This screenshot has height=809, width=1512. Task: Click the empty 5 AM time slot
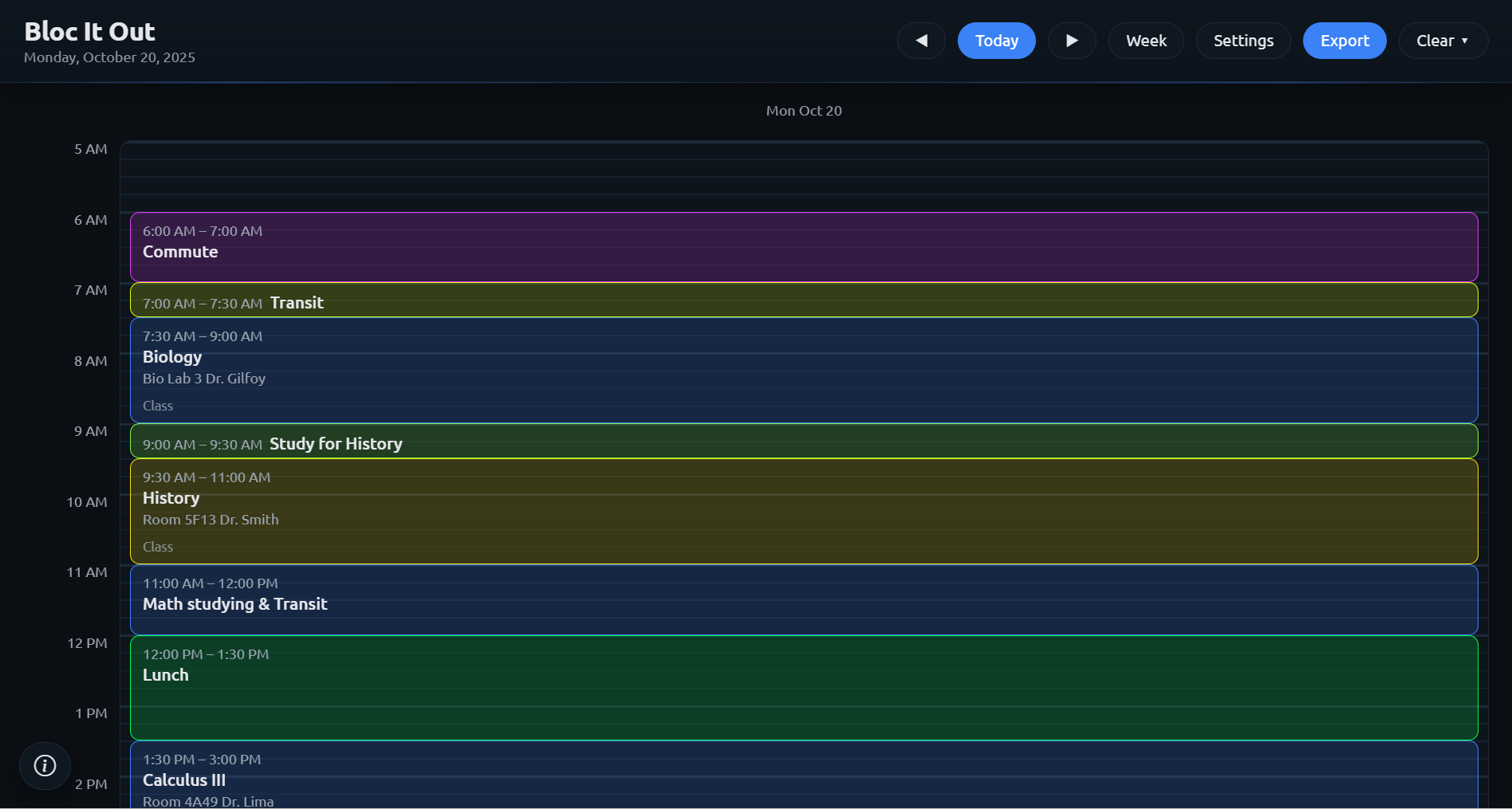[804, 176]
